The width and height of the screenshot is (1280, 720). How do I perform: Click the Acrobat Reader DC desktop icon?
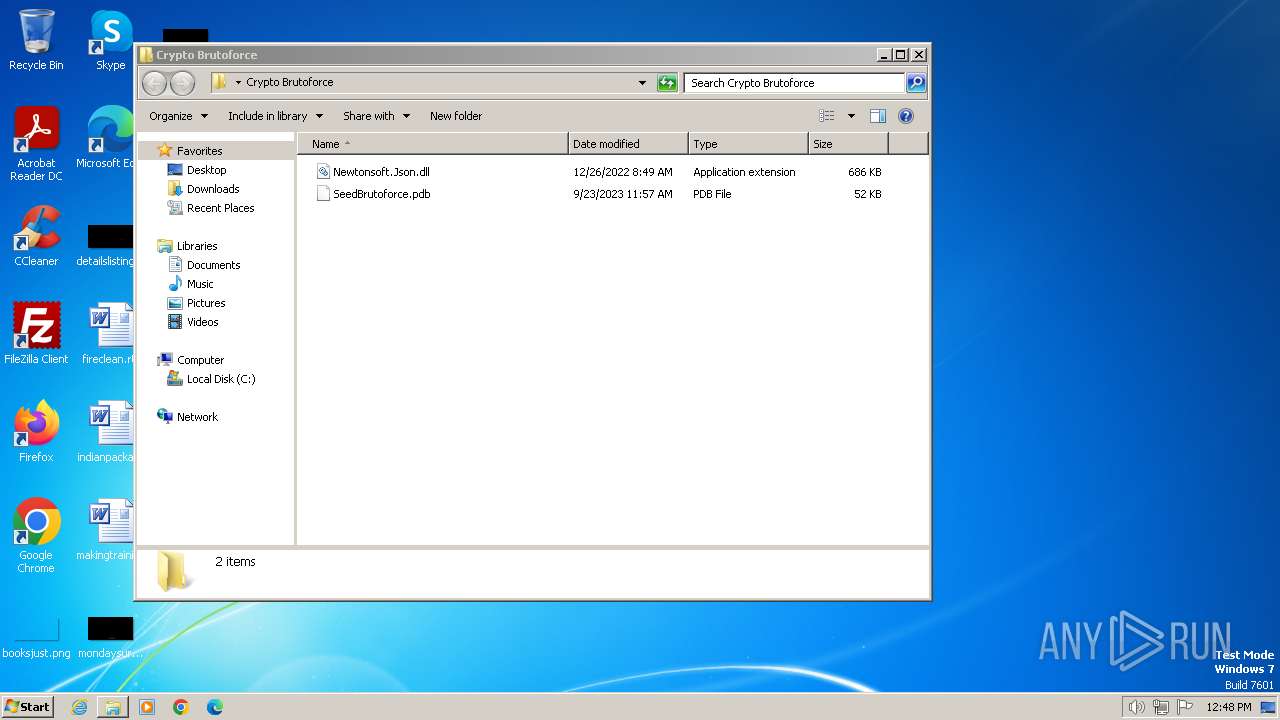(36, 144)
